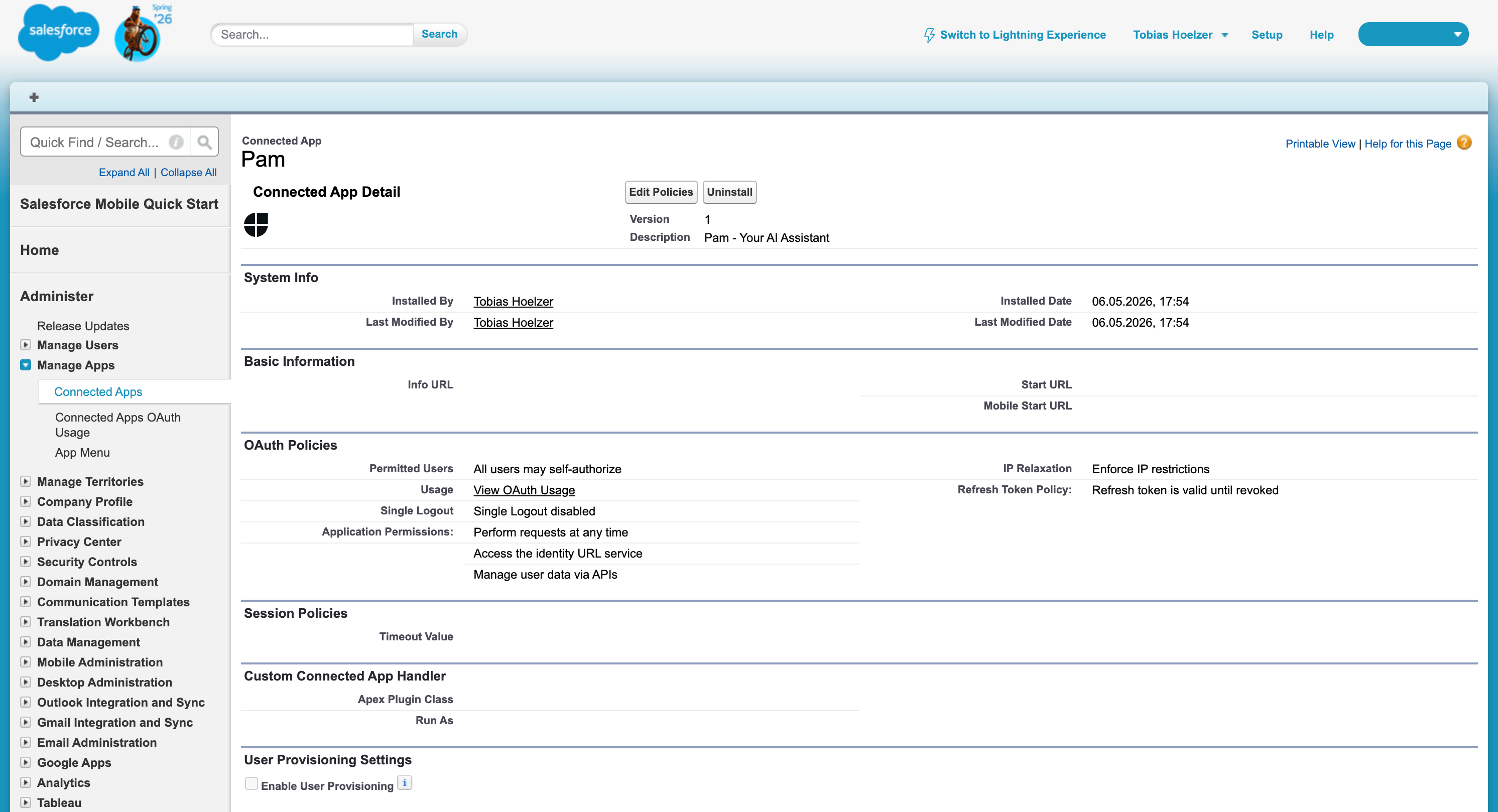
Task: Expand the Data Classification node
Action: (26, 521)
